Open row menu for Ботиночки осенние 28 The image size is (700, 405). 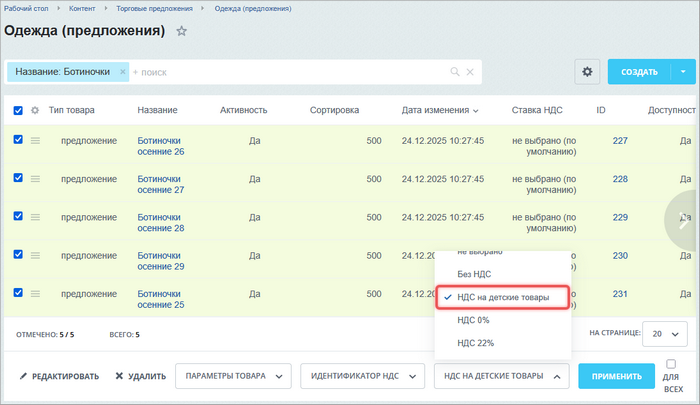coord(35,217)
